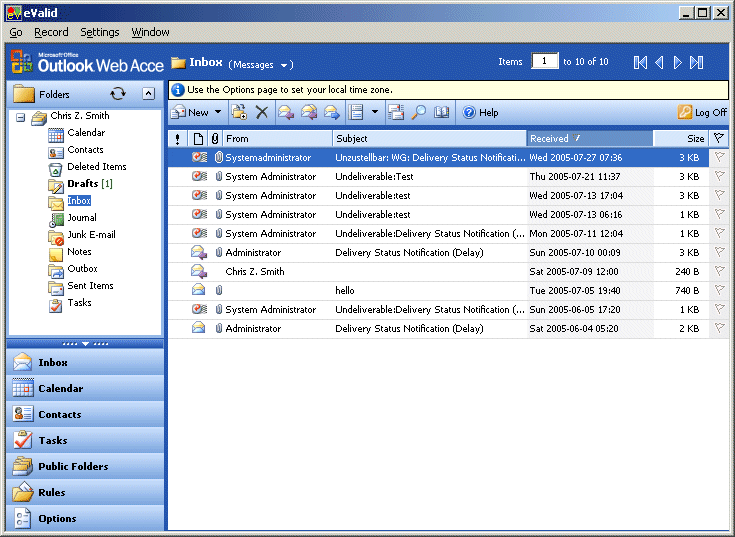The image size is (735, 537).
Task: Go to the previous page arrow
Action: [659, 62]
